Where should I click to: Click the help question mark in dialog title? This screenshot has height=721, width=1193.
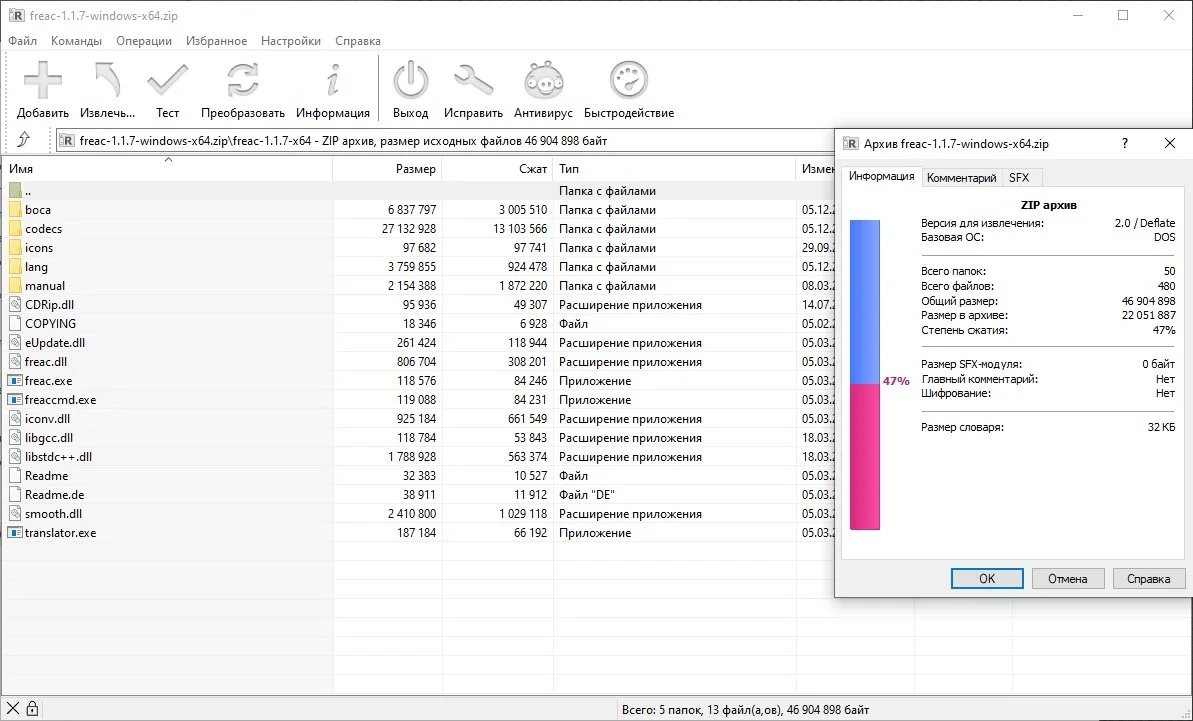point(1125,143)
